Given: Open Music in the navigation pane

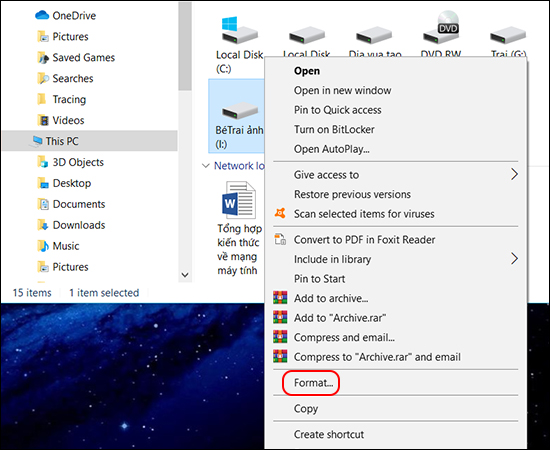Looking at the screenshot, I should click(66, 246).
